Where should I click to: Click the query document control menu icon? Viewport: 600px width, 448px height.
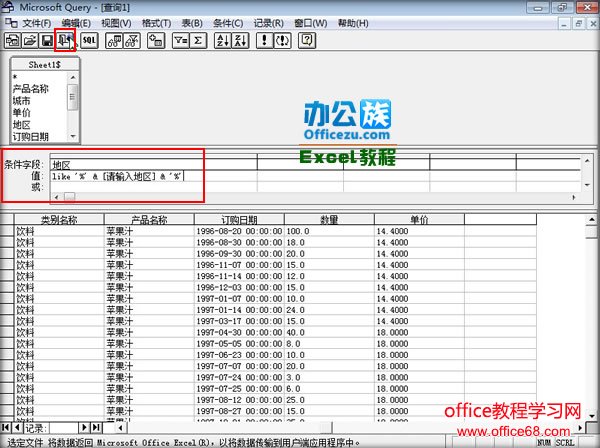coord(11,23)
